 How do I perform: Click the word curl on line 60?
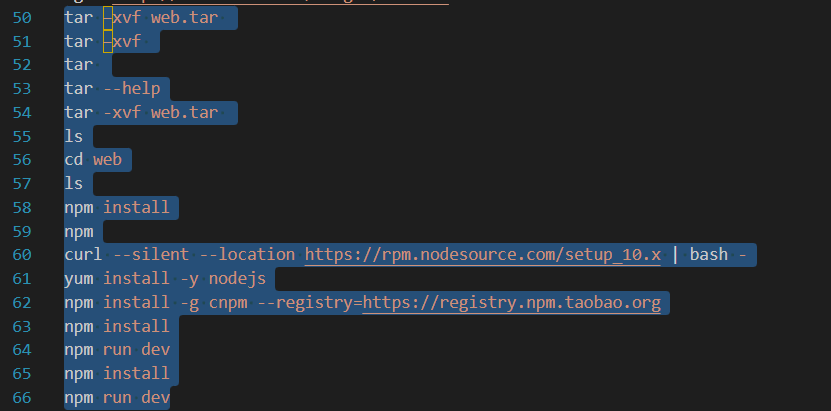(x=83, y=255)
